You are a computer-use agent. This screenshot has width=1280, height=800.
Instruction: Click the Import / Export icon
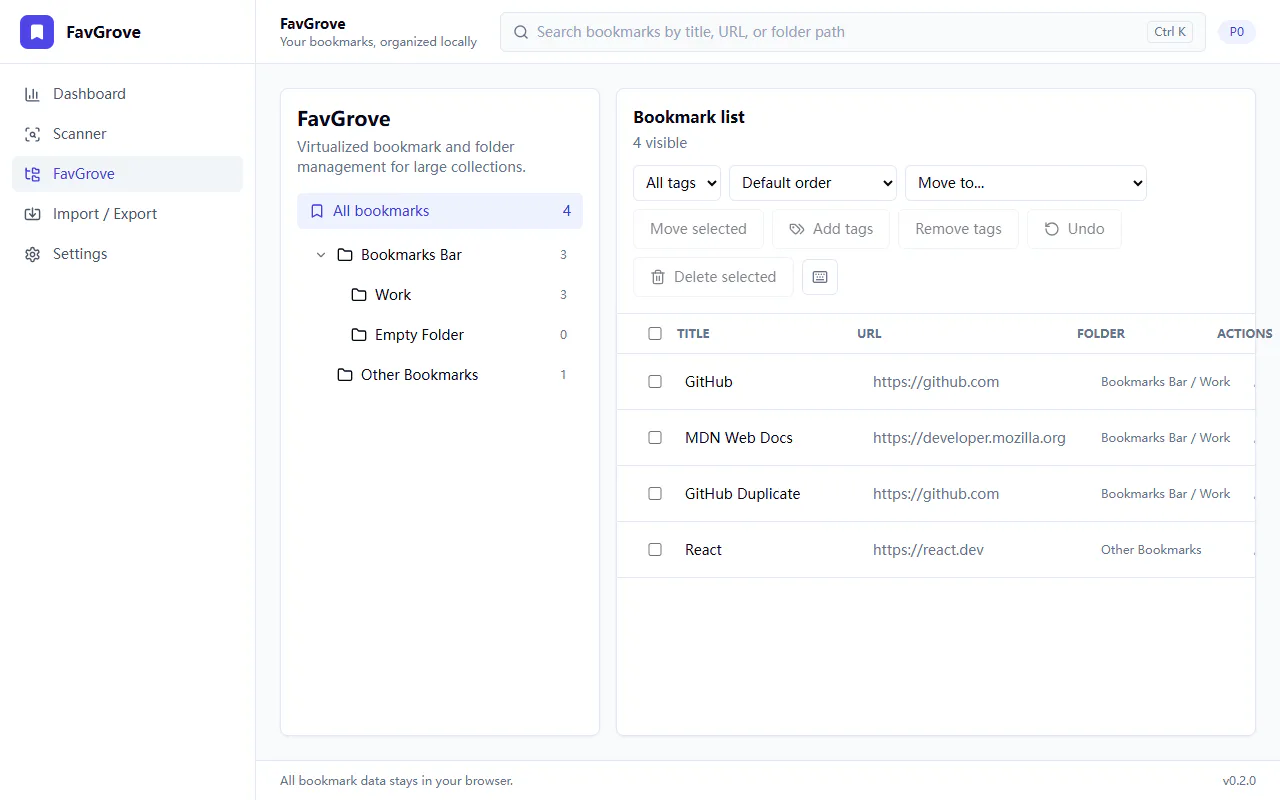point(33,214)
